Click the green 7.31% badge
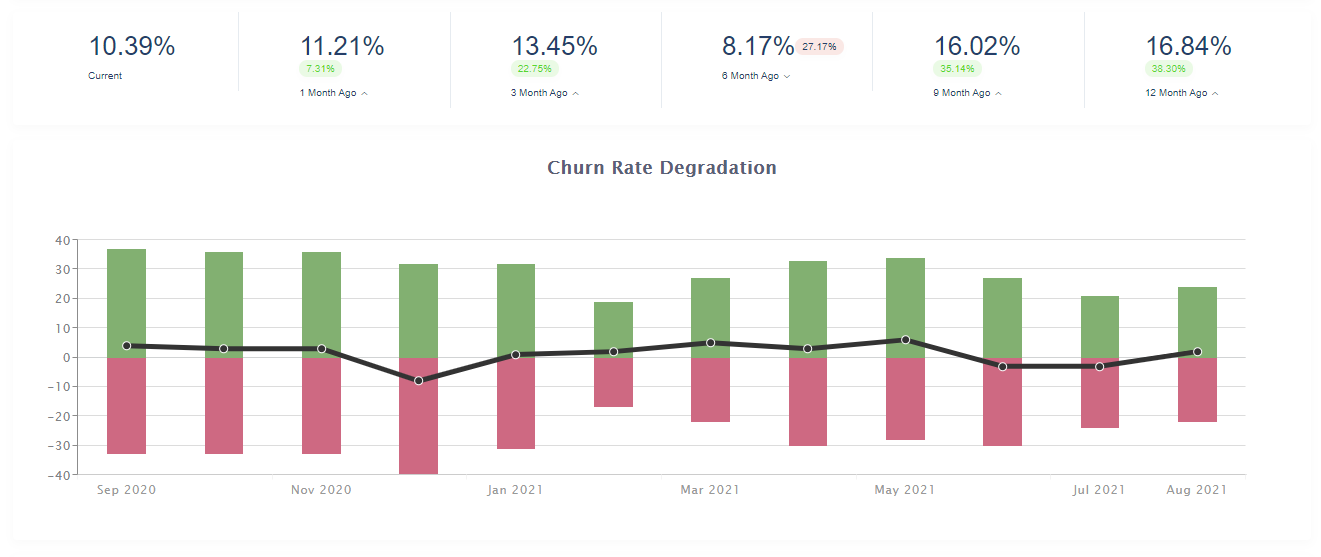Viewport: 1321px width, 557px height. [320, 69]
